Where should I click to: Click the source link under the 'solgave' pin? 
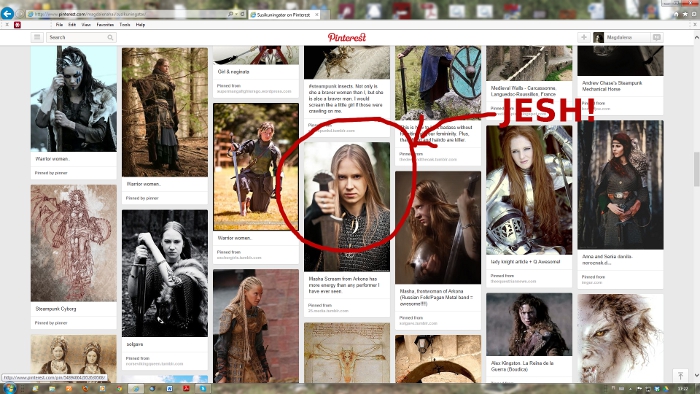coord(154,364)
